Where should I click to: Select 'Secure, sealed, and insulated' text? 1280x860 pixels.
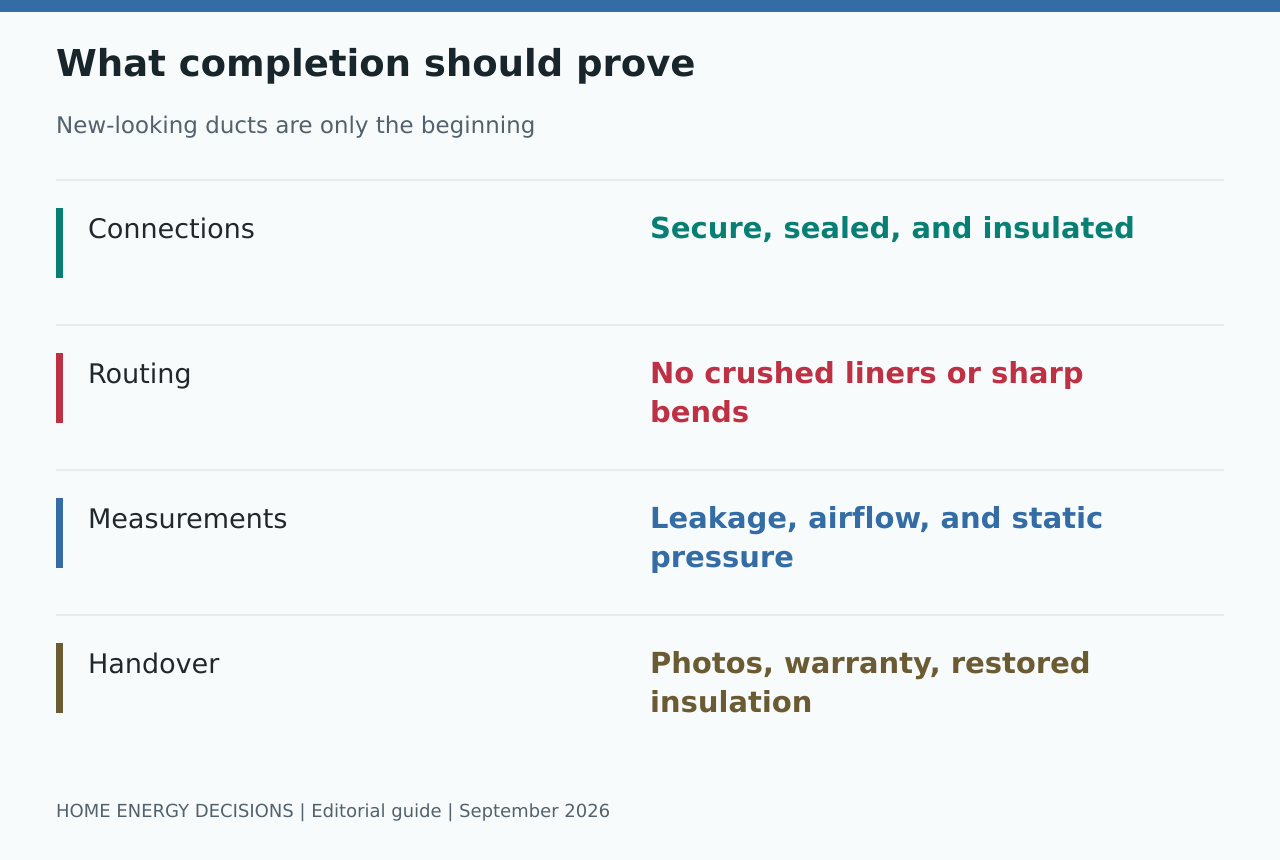pyautogui.click(x=892, y=229)
